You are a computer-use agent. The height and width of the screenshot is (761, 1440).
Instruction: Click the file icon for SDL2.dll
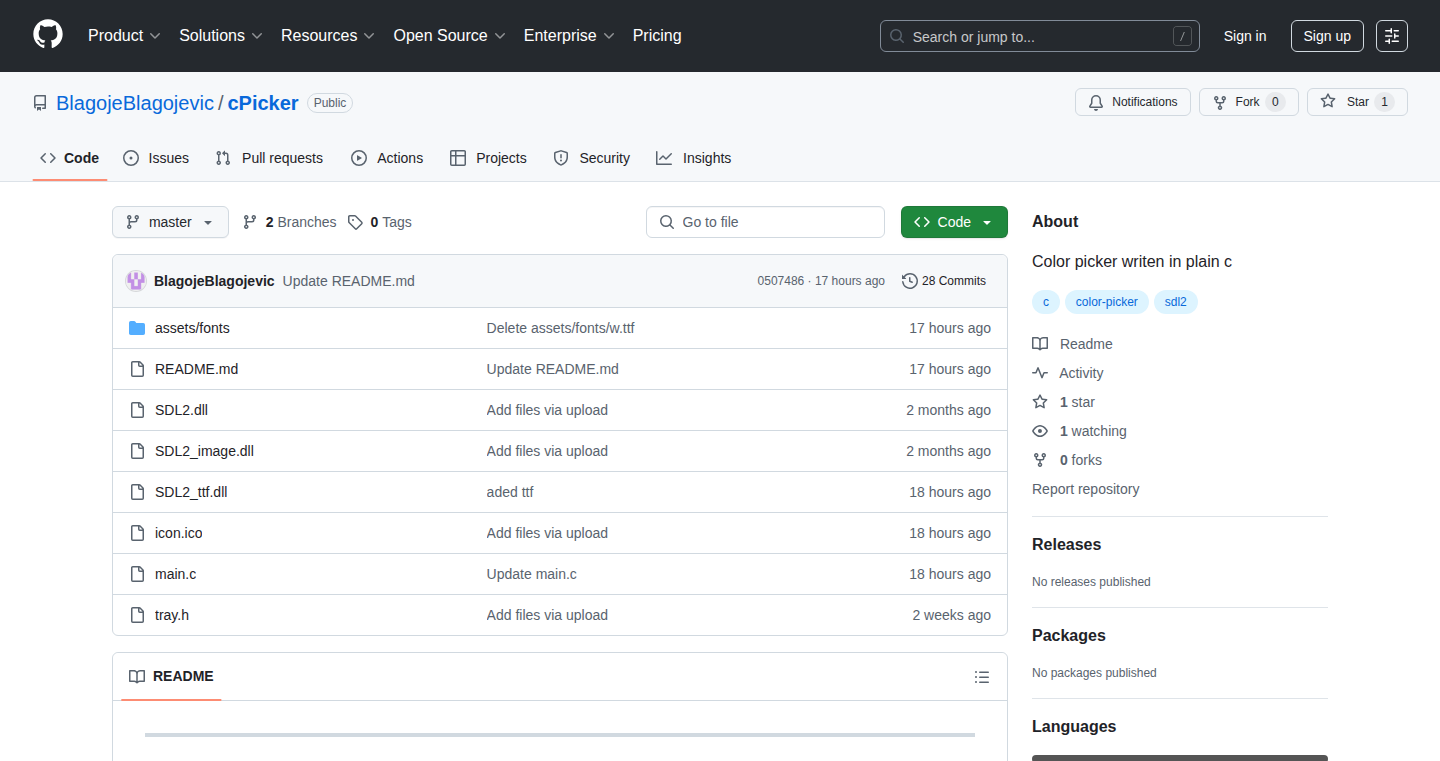(x=137, y=410)
